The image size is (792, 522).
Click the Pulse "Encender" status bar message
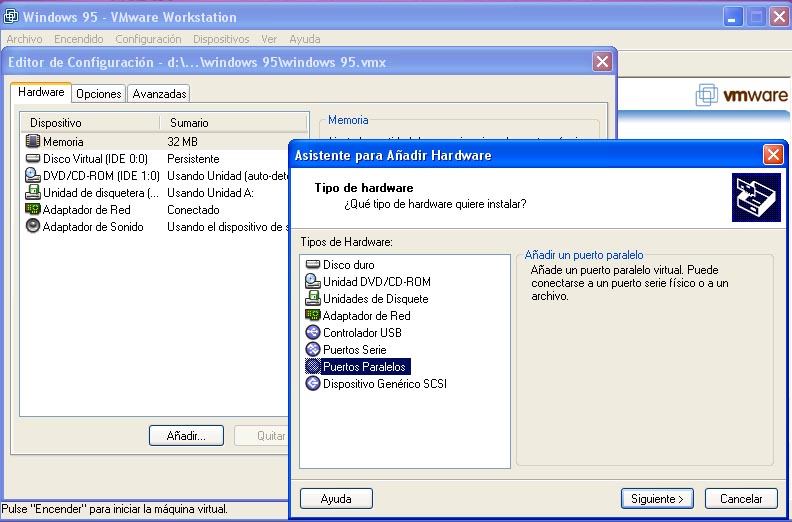click(115, 509)
